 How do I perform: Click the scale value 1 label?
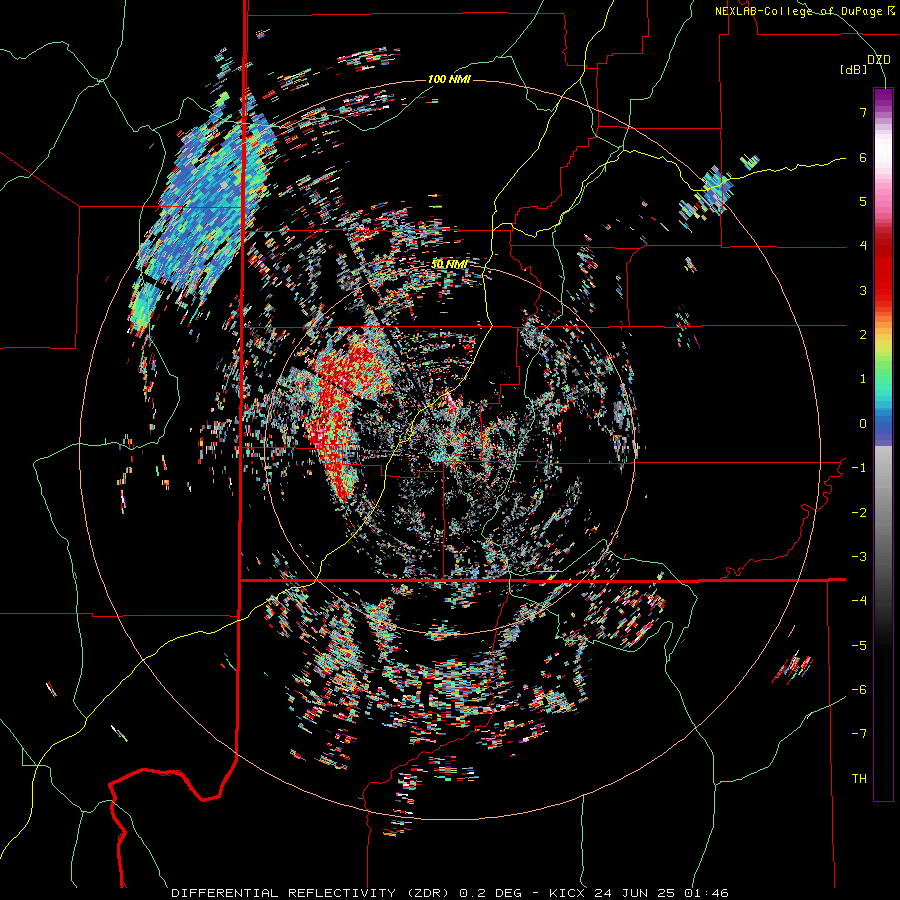pos(863,379)
